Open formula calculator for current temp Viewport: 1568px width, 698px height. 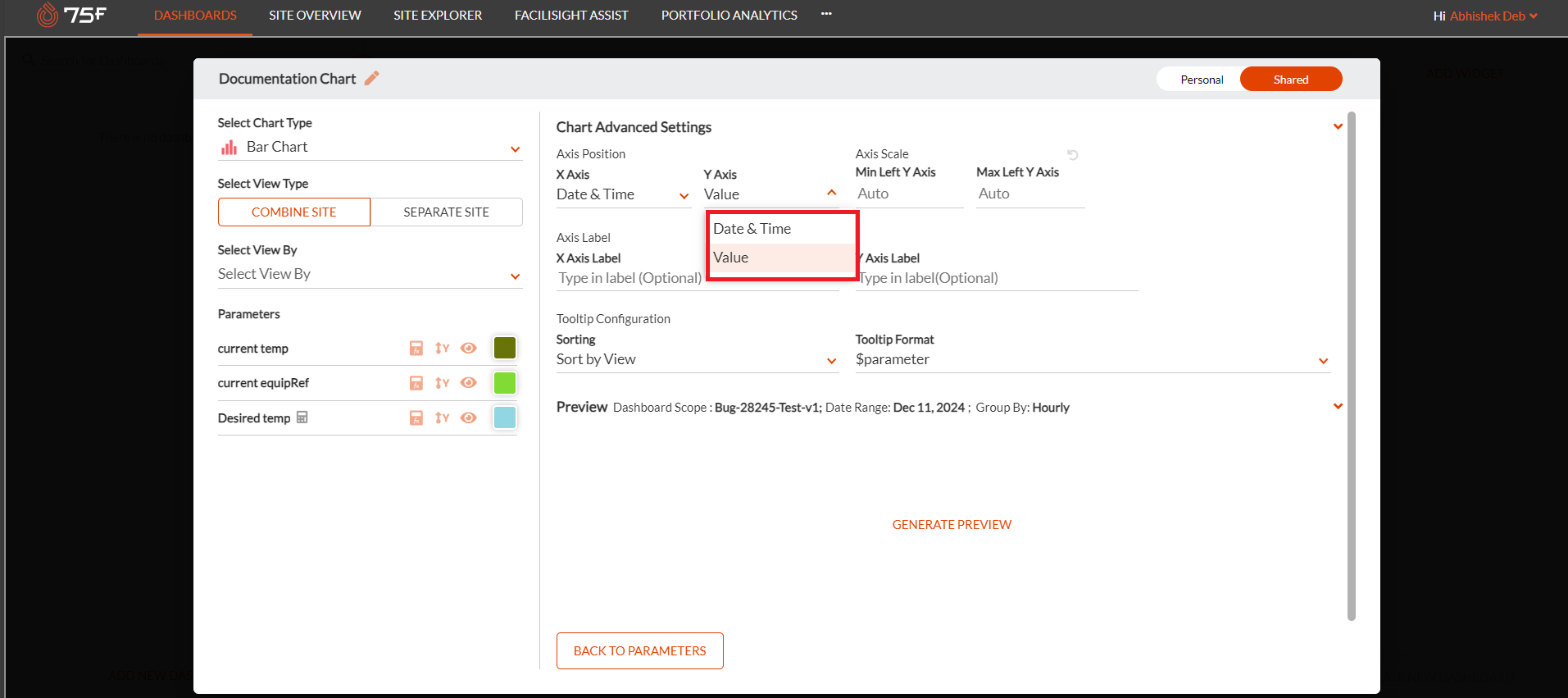(x=416, y=349)
